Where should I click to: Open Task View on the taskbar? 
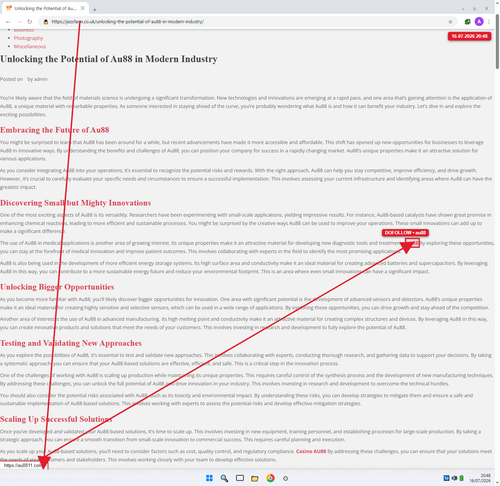pyautogui.click(x=240, y=478)
